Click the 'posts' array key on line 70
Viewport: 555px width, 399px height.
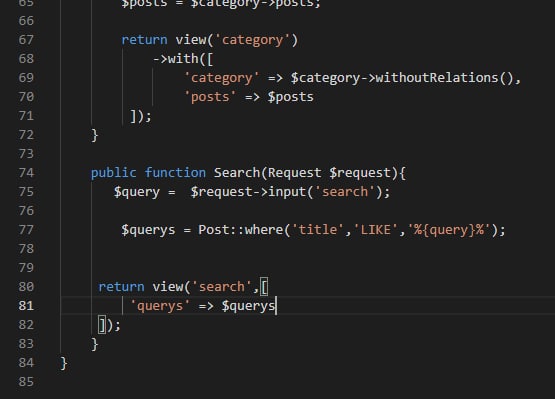tap(210, 97)
